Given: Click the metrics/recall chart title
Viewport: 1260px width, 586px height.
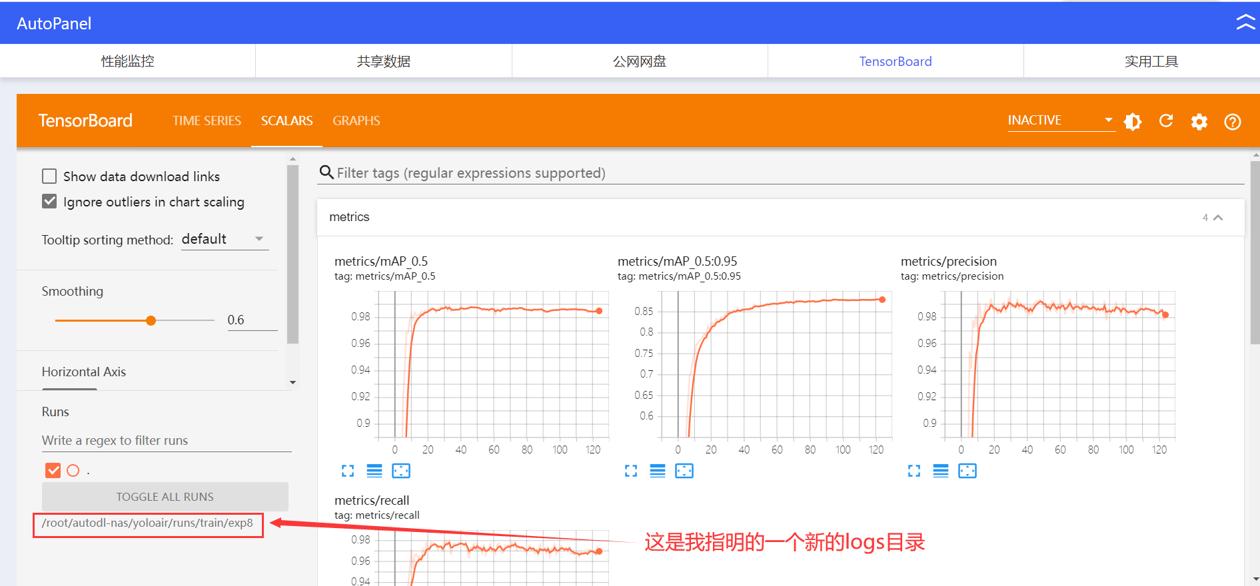Looking at the screenshot, I should click(372, 500).
